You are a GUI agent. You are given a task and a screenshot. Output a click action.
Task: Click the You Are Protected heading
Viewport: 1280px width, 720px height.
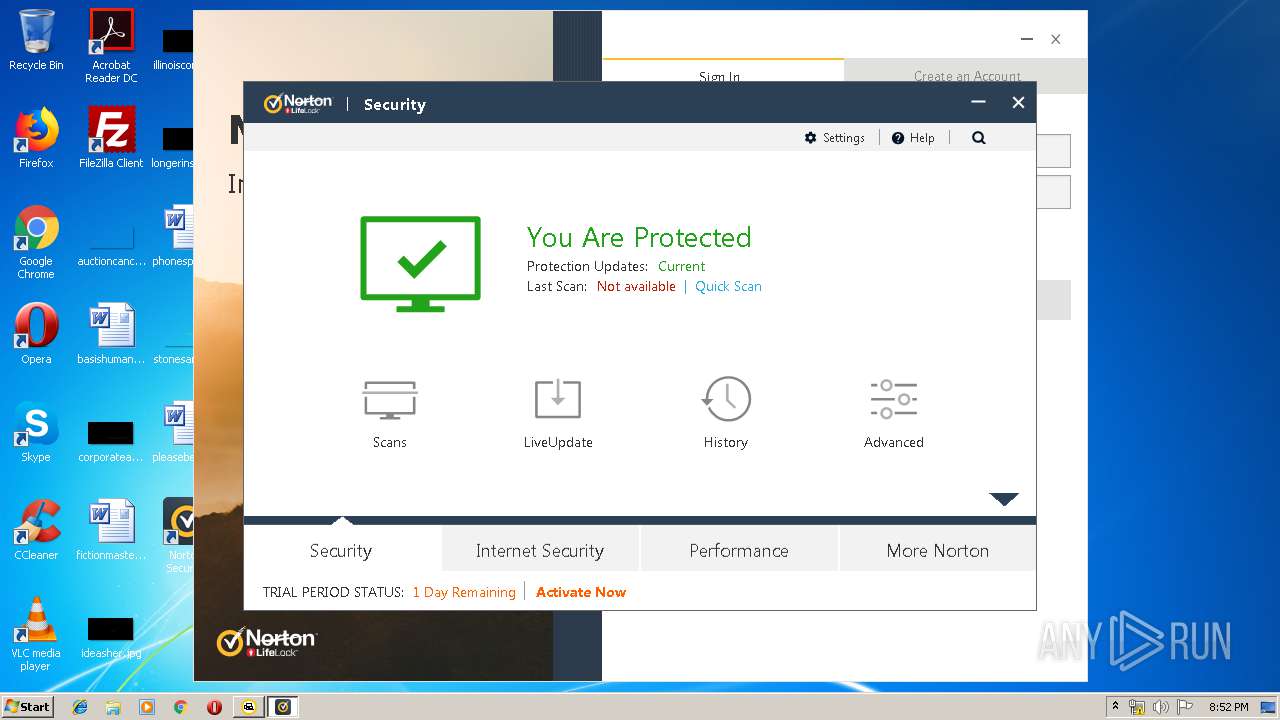pyautogui.click(x=639, y=237)
